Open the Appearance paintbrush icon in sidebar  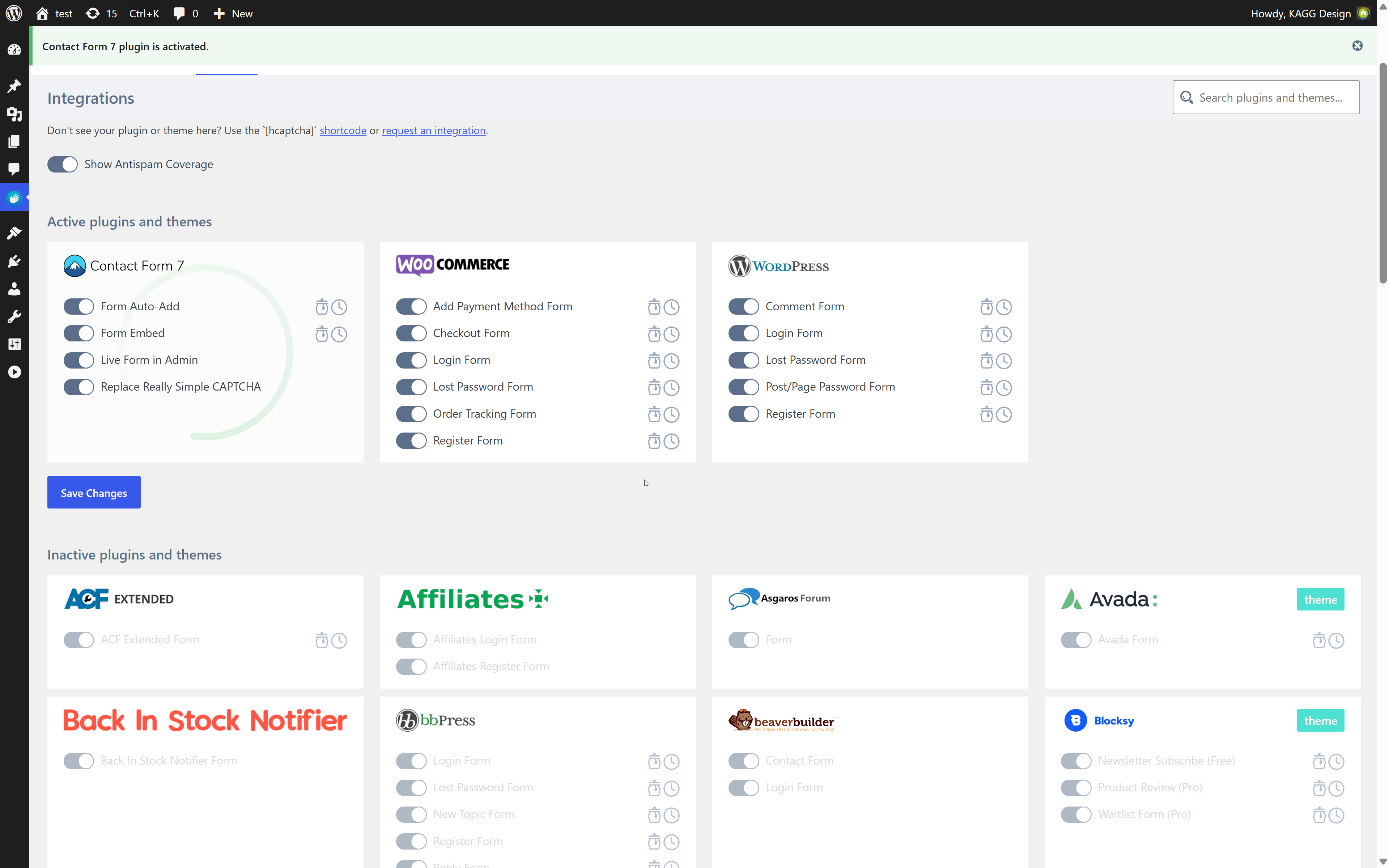[14, 233]
